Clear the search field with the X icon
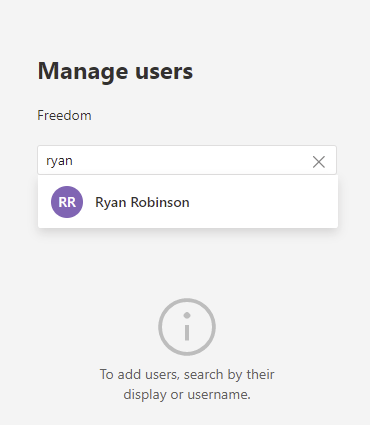370x425 pixels. click(x=319, y=162)
